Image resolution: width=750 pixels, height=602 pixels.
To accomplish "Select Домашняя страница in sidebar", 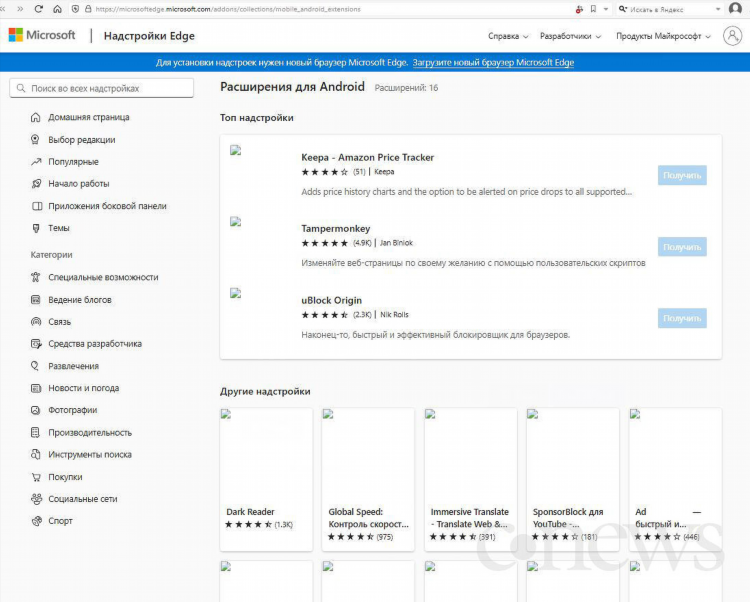I will click(89, 117).
